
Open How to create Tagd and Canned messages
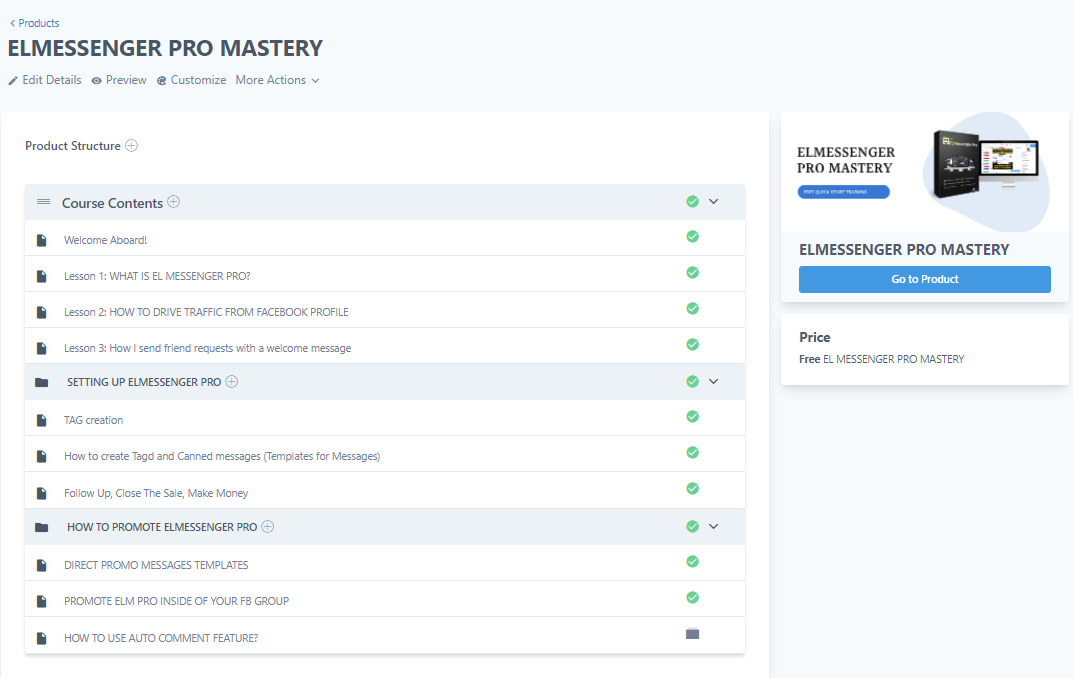222,456
